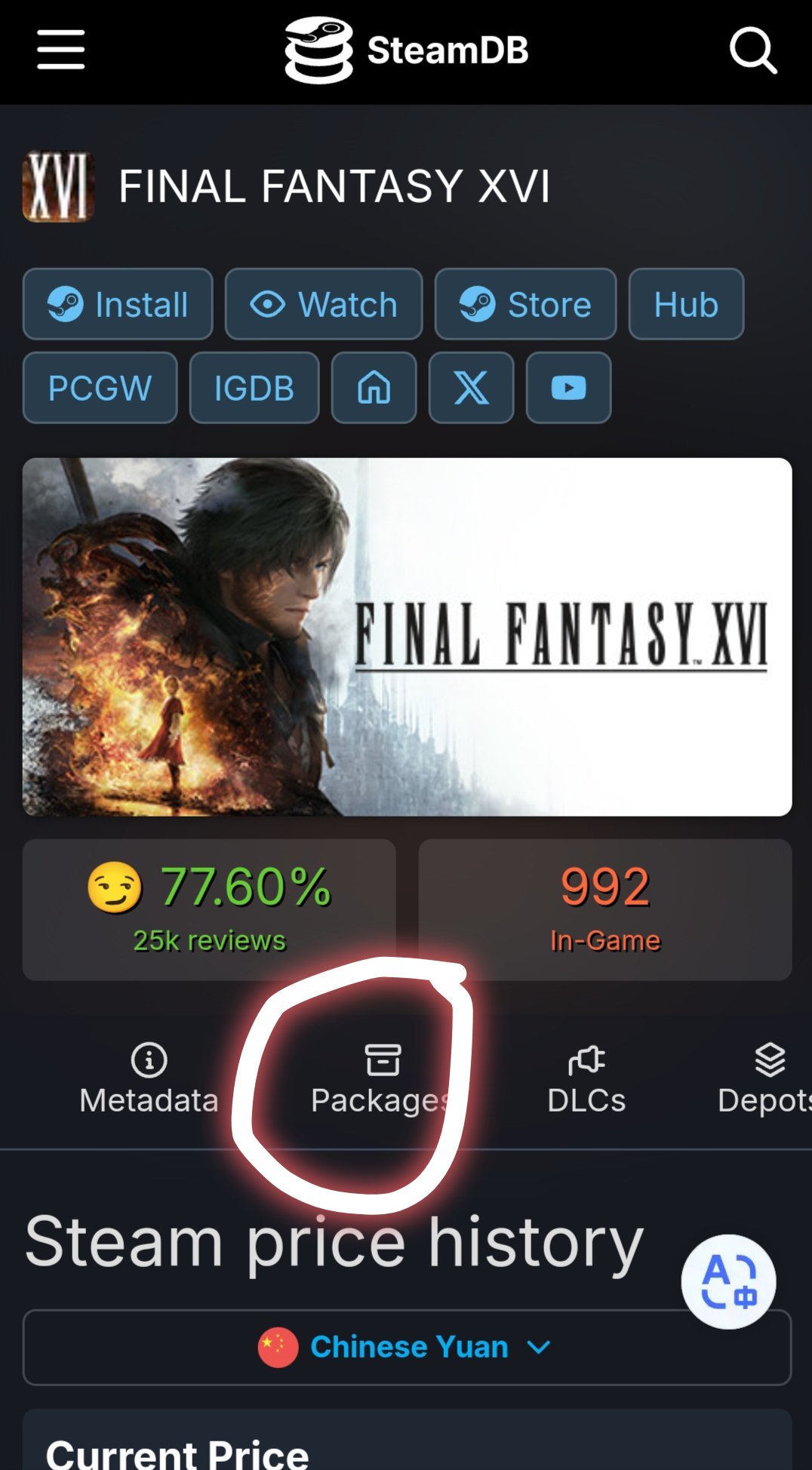
Task: Tap the floating translate icon
Action: pos(728,1281)
